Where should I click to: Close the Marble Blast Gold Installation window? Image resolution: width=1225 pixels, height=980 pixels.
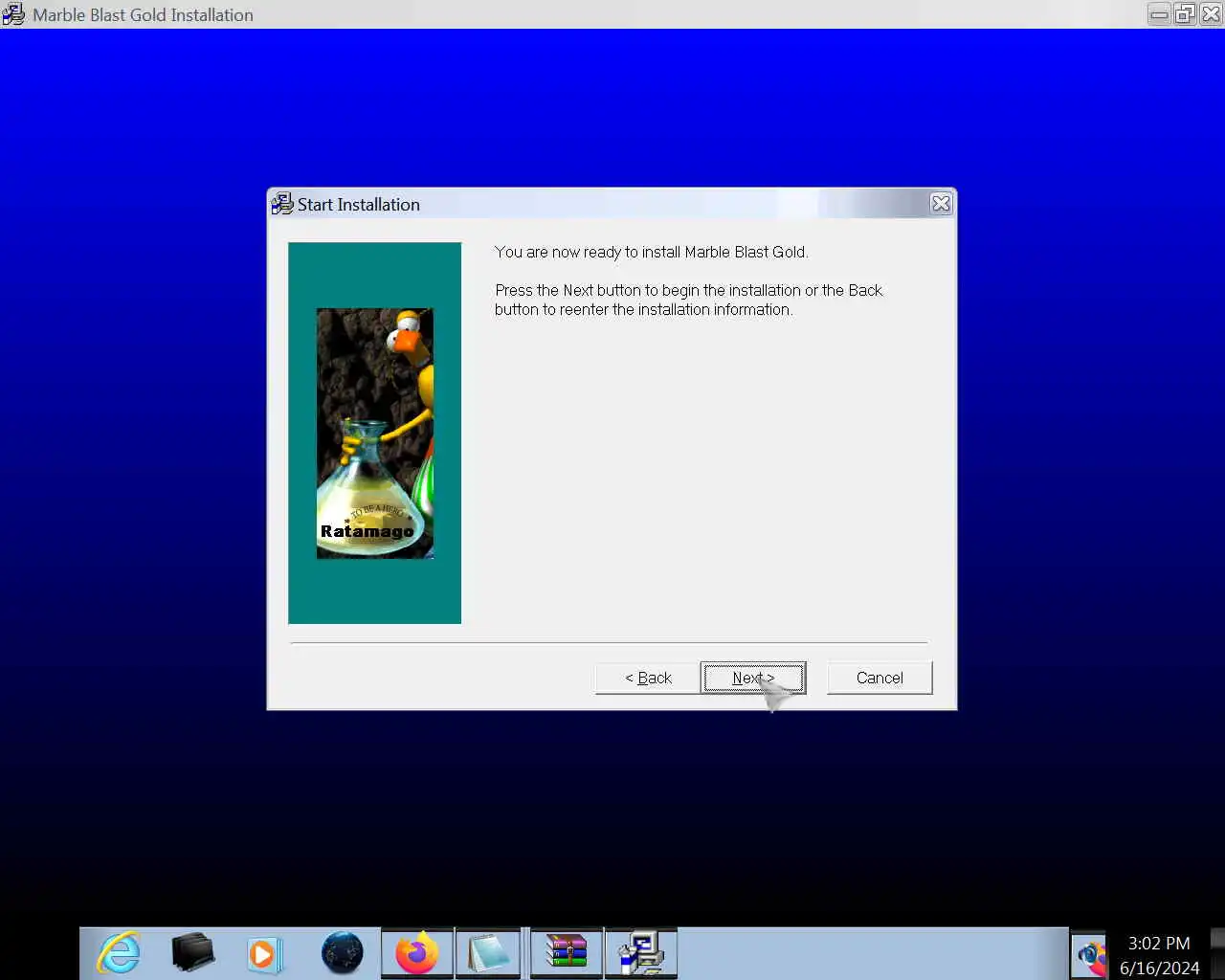pyautogui.click(x=1211, y=14)
